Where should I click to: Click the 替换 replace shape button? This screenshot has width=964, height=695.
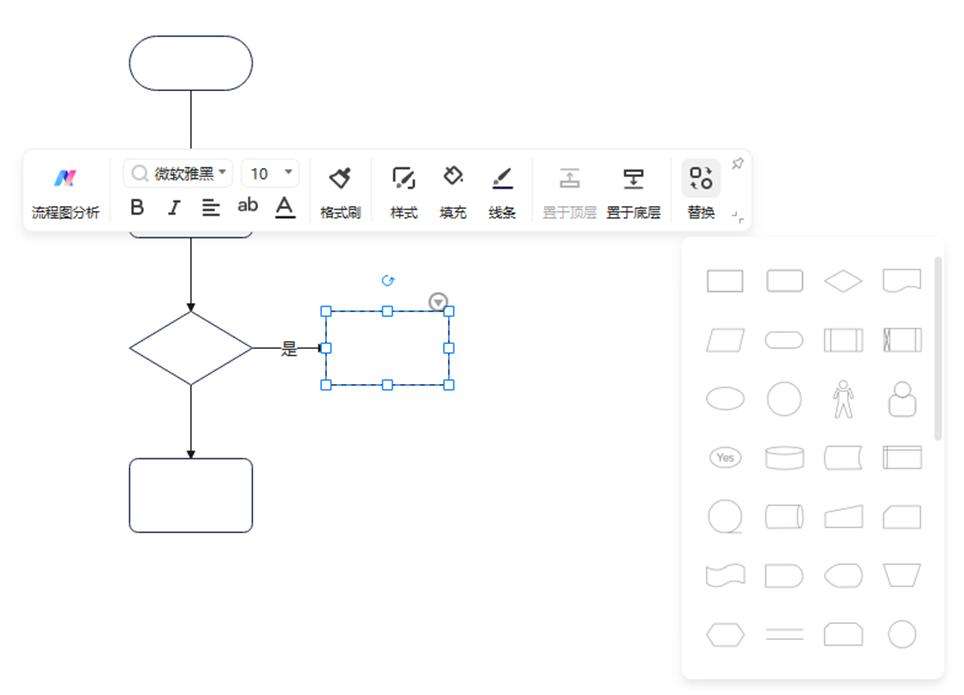701,190
